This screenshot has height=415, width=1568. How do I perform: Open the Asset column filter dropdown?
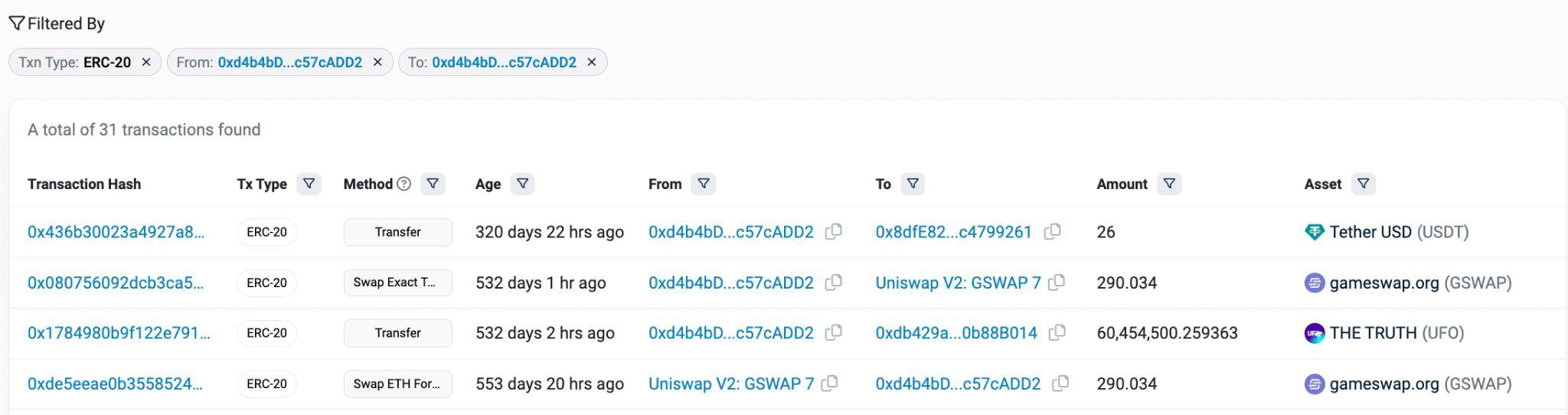1364,184
